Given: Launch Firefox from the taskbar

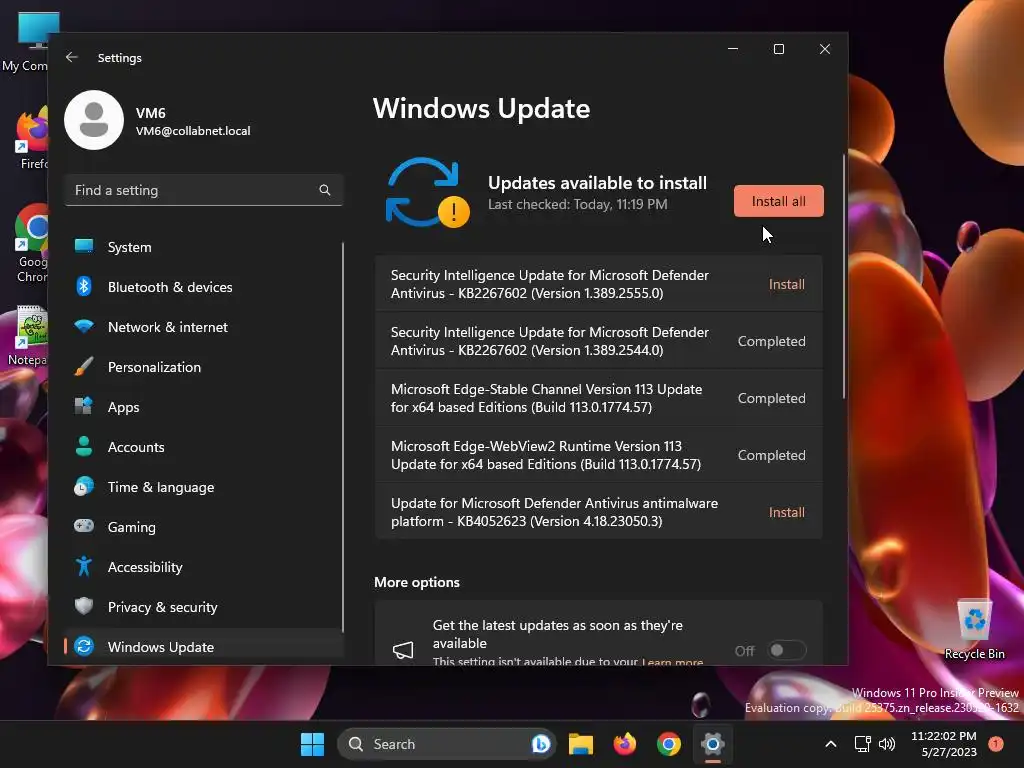Looking at the screenshot, I should [624, 744].
